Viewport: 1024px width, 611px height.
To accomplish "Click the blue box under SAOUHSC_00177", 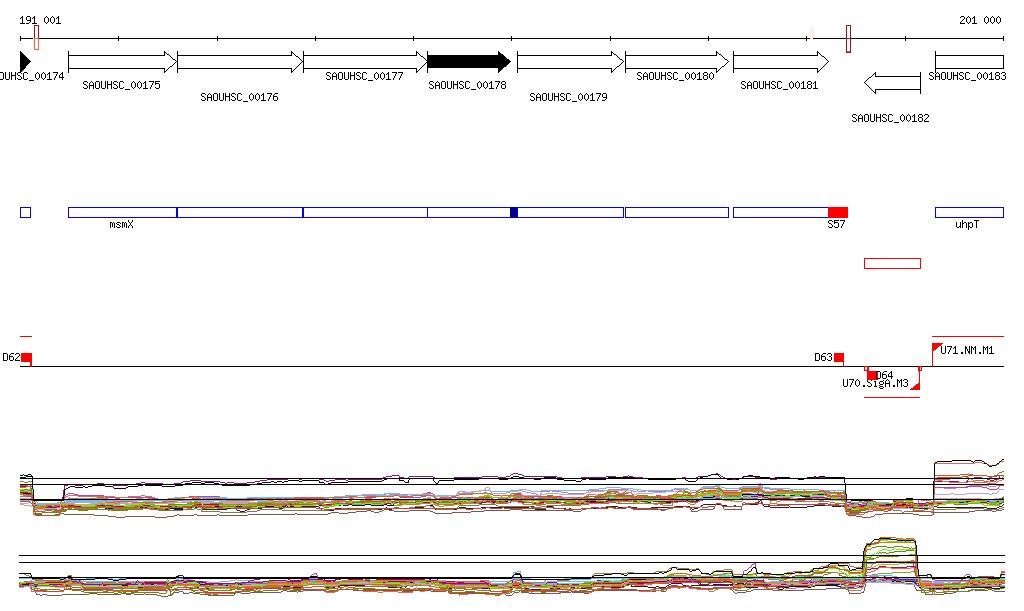I will 366,212.
